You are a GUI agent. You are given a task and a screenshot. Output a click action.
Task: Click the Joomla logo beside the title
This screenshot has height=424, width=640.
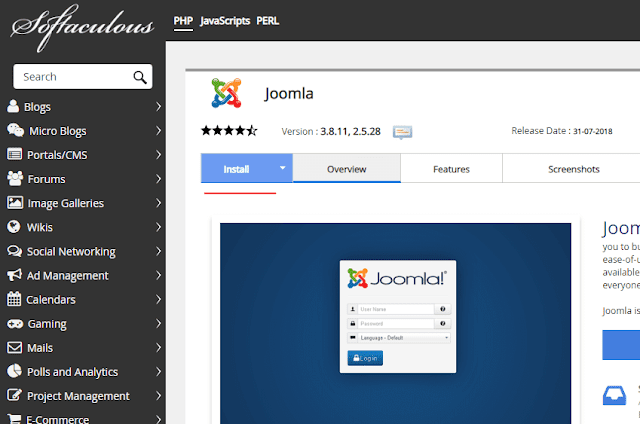(227, 93)
